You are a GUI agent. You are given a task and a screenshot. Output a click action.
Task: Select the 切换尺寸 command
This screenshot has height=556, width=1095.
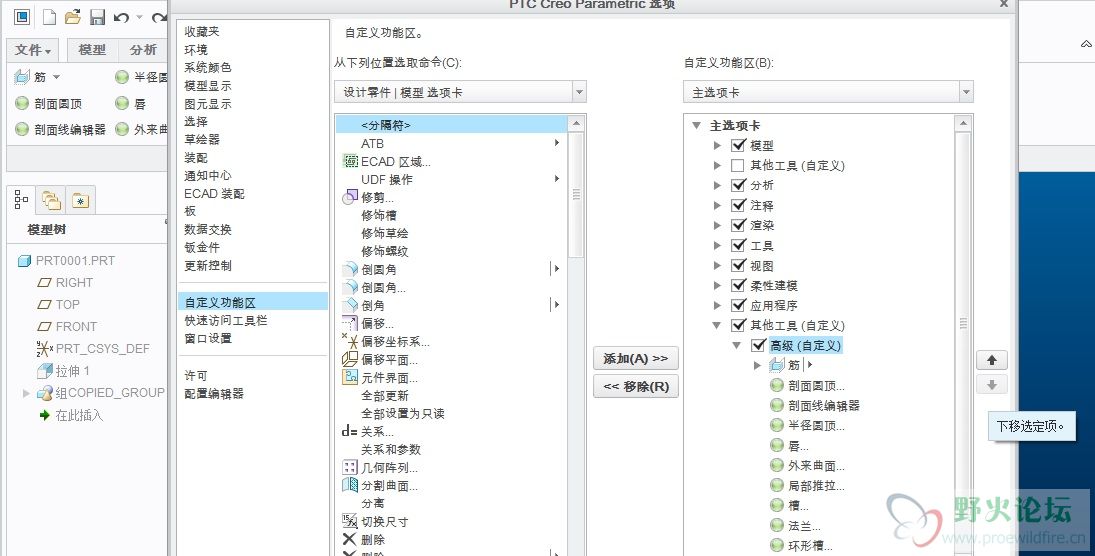(375, 522)
